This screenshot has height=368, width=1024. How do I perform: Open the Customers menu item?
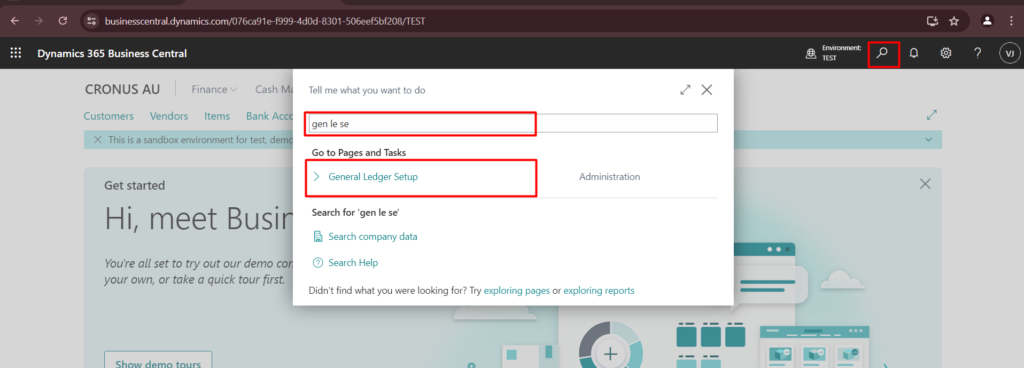[108, 116]
